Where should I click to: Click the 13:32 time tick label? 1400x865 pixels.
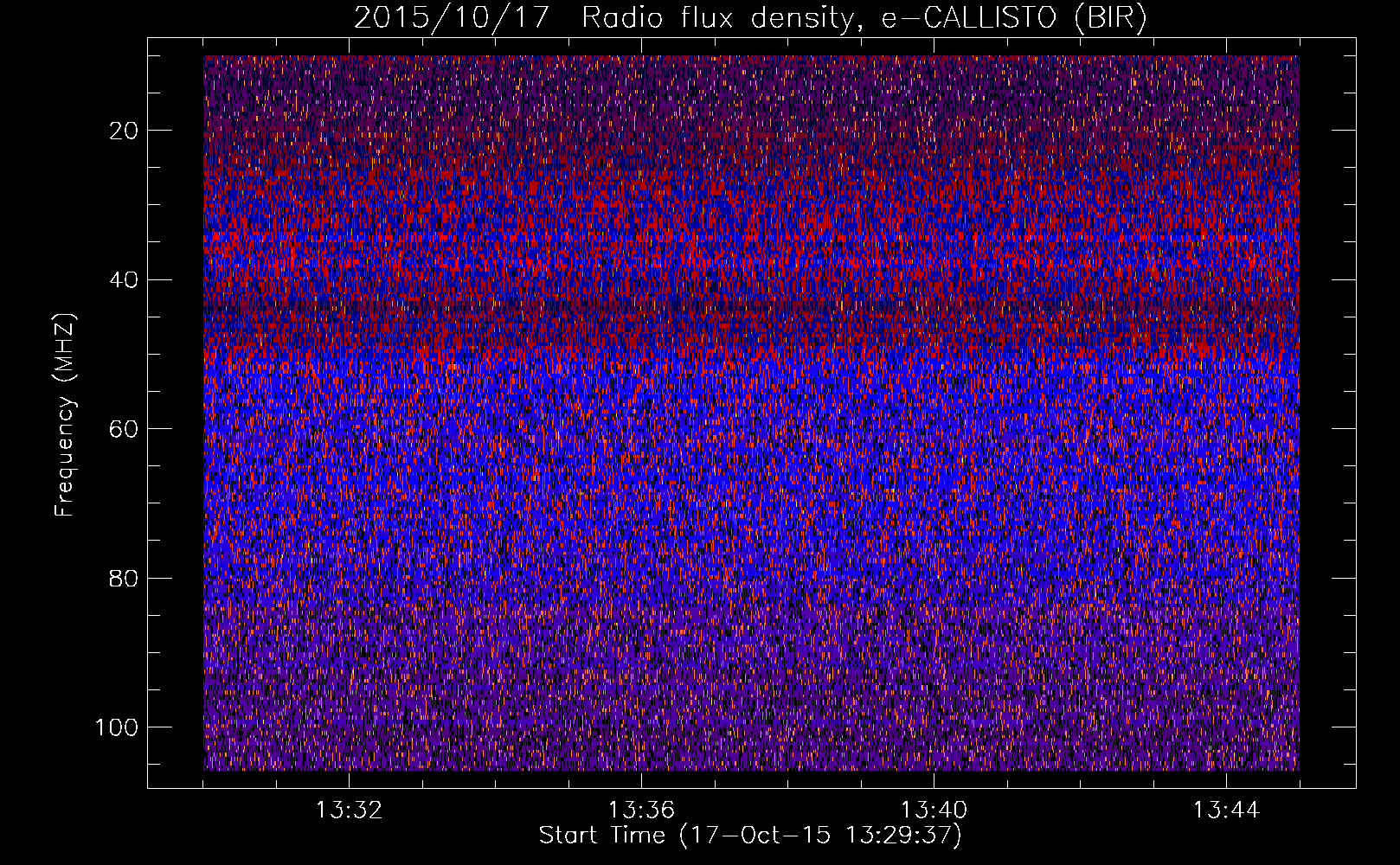click(349, 811)
